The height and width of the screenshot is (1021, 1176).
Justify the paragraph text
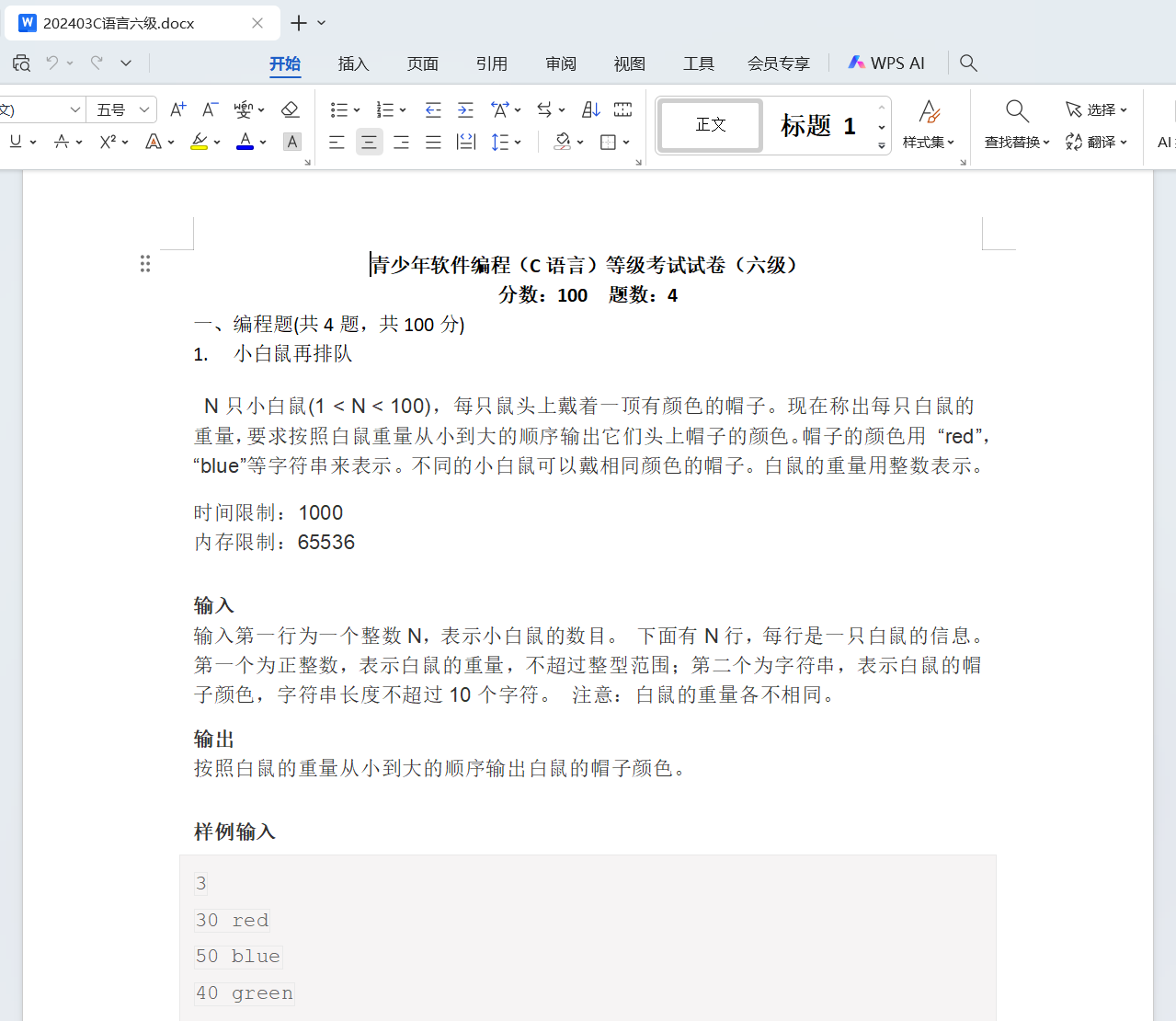(433, 142)
